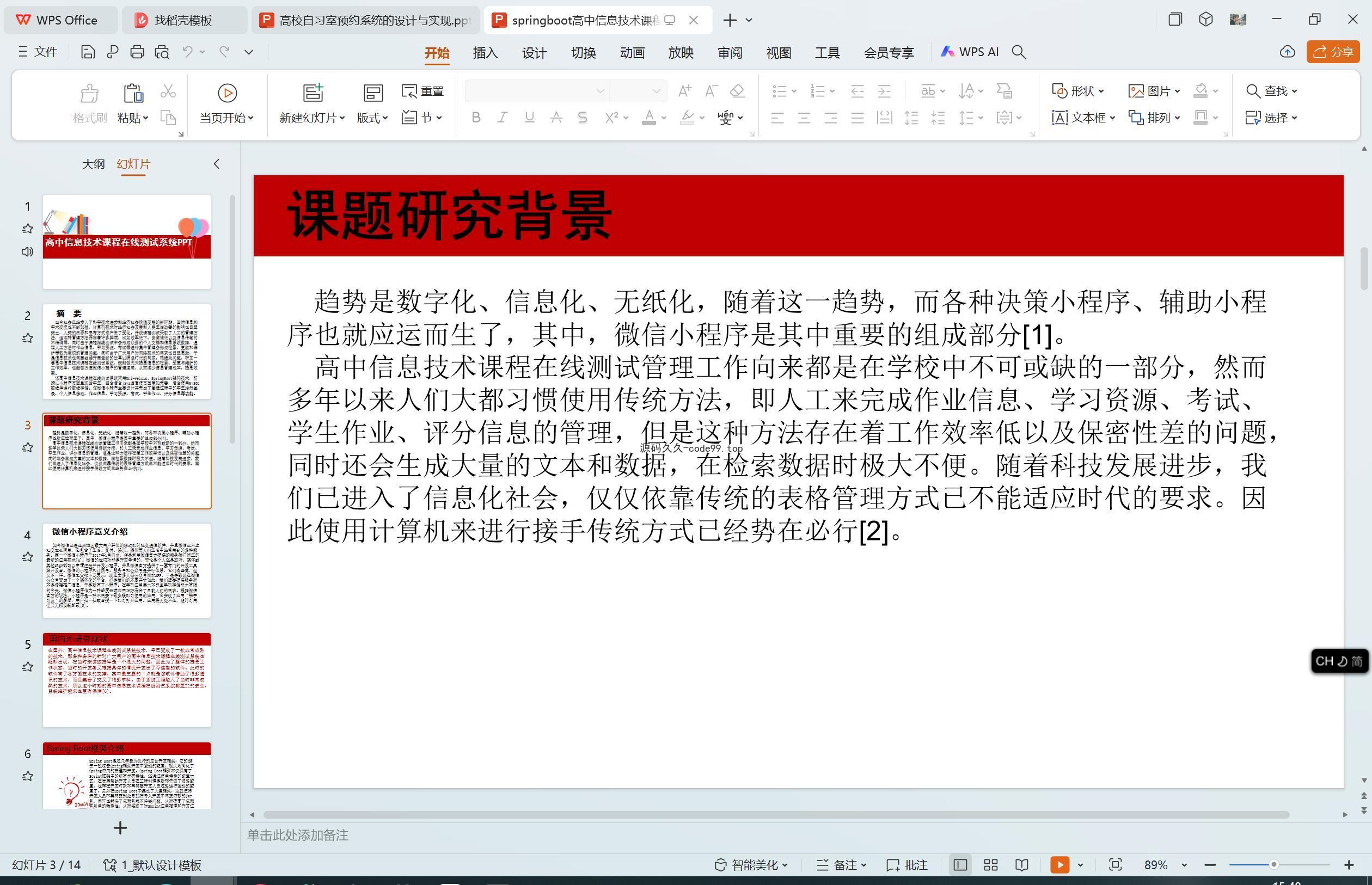Switch to View (视图) tab
This screenshot has width=1372, height=885.
(x=779, y=53)
